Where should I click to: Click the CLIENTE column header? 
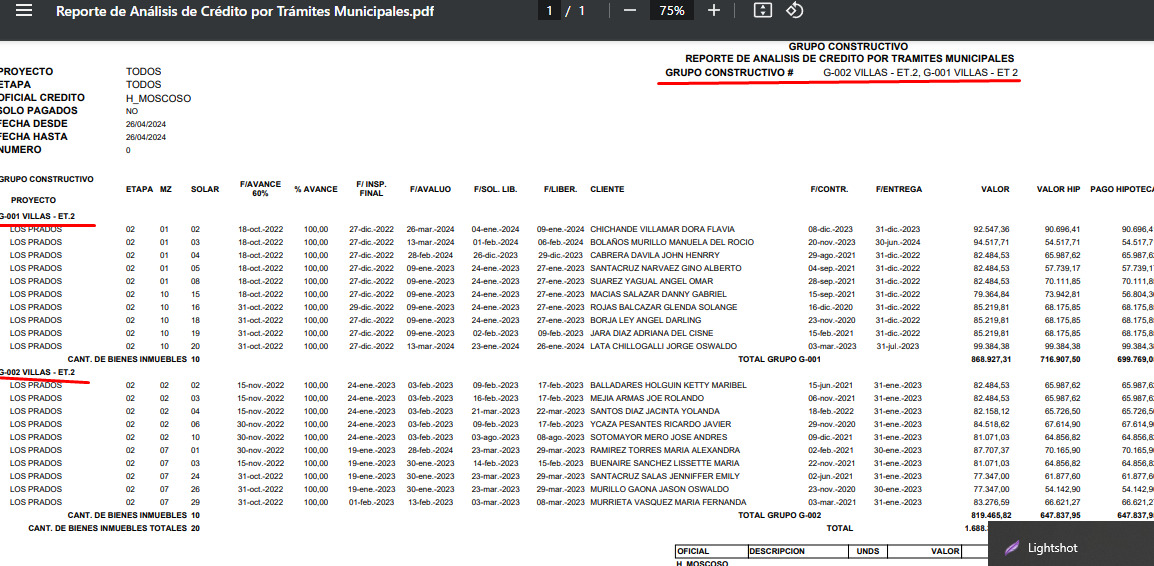click(x=607, y=189)
